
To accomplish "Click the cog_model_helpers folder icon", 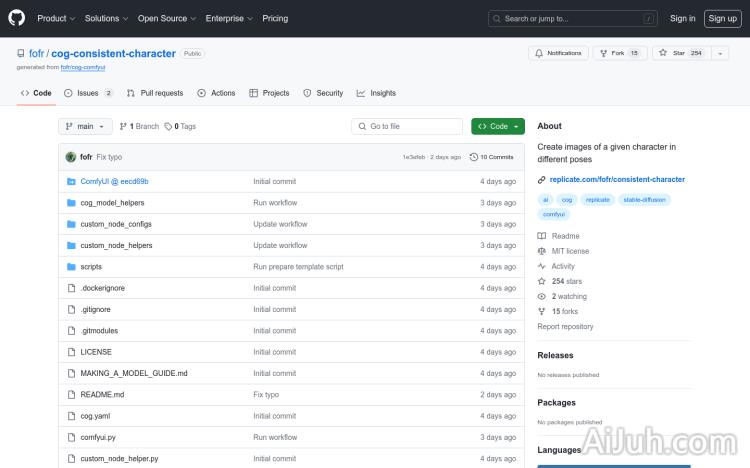I will pos(71,203).
